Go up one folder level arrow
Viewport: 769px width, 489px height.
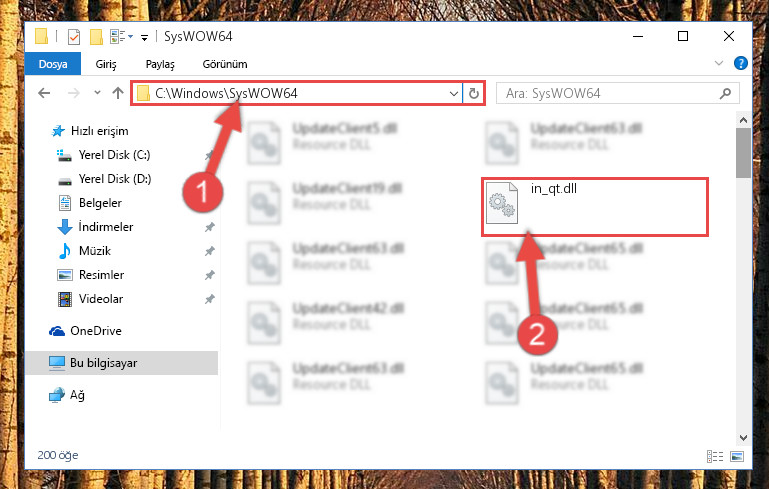point(118,93)
